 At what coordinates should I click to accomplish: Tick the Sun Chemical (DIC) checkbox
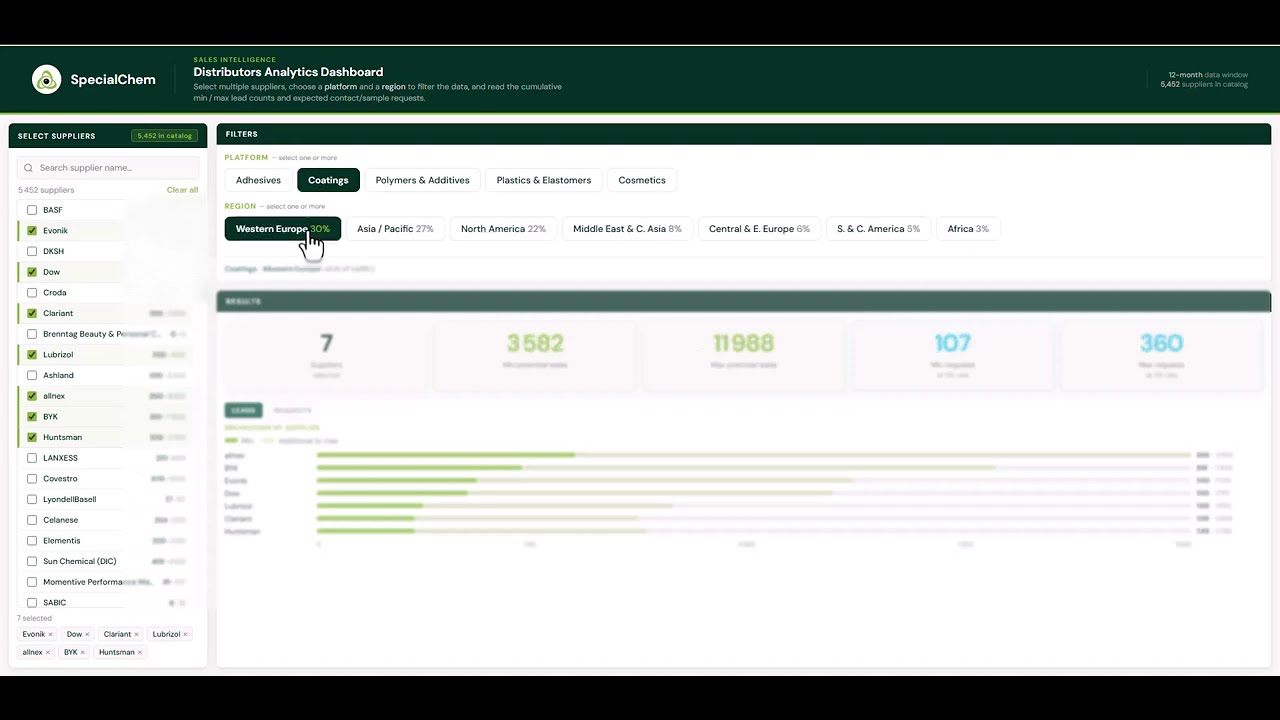(x=32, y=561)
